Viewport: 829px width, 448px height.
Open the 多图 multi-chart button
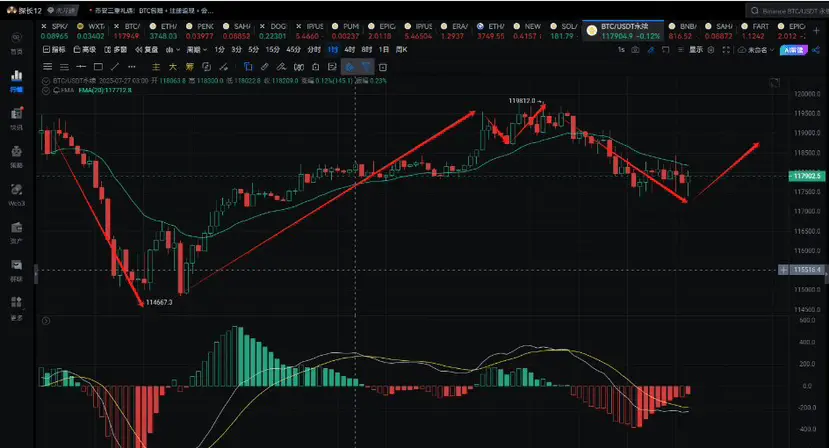point(115,50)
